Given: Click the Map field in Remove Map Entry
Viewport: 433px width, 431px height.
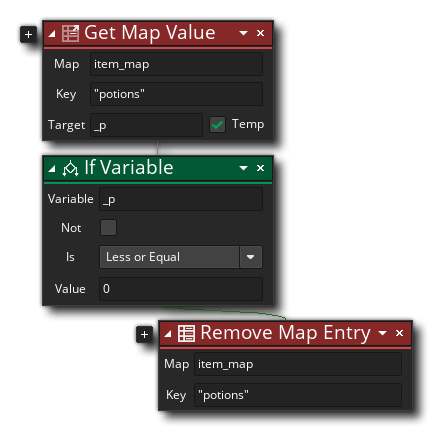Looking at the screenshot, I should 298,364.
